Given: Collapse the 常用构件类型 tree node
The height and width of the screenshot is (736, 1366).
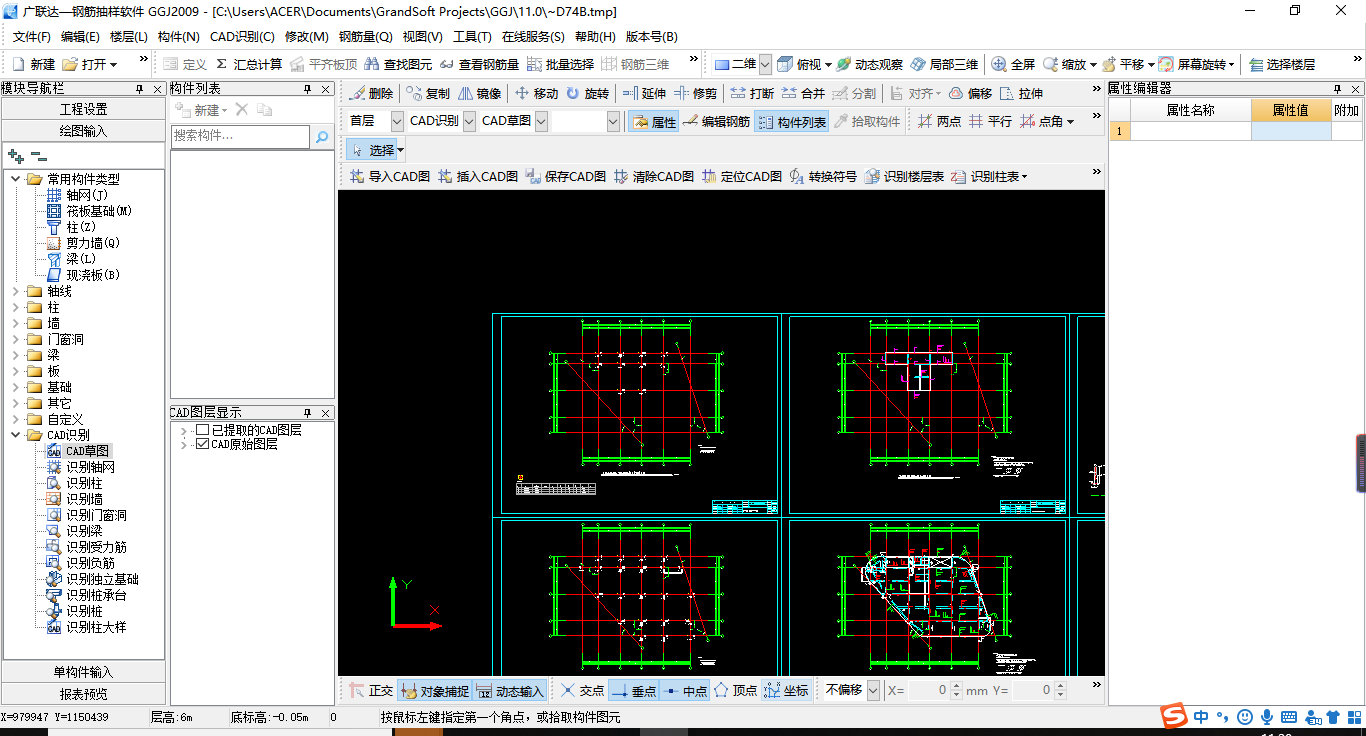Looking at the screenshot, I should click(16, 179).
